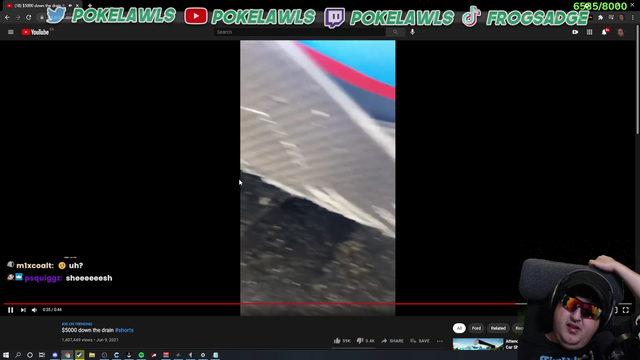Like the video (59K)
Viewport: 640px width, 360px height.
(342, 341)
